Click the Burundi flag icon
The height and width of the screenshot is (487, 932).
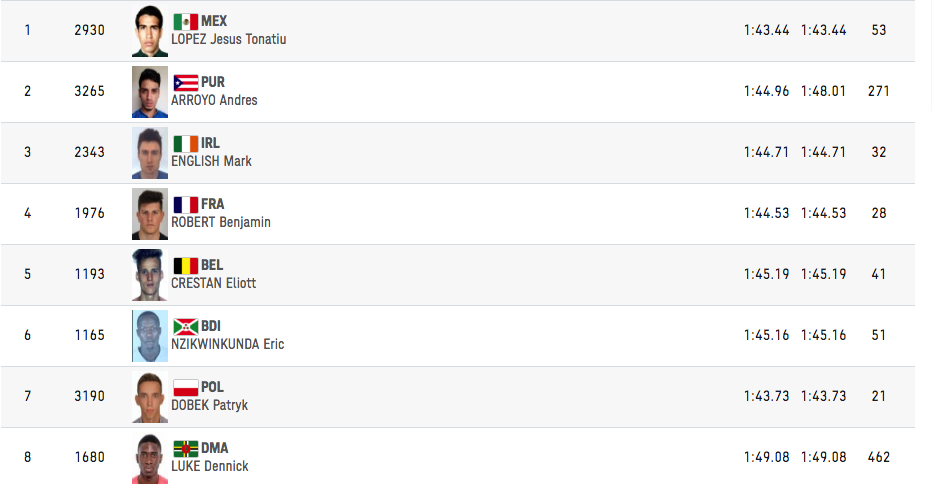185,326
